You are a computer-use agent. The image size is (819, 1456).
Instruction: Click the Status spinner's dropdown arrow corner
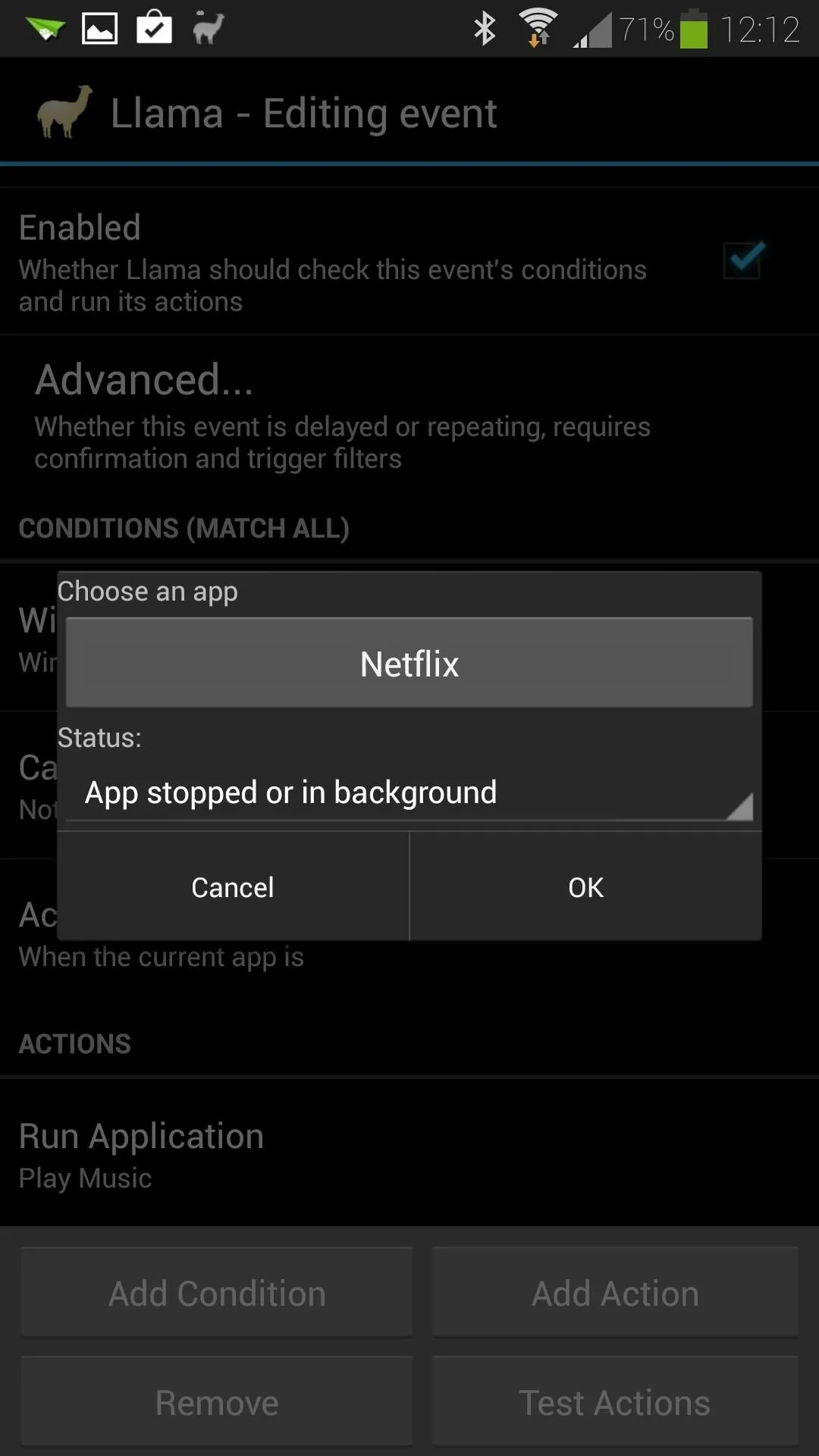pos(740,806)
